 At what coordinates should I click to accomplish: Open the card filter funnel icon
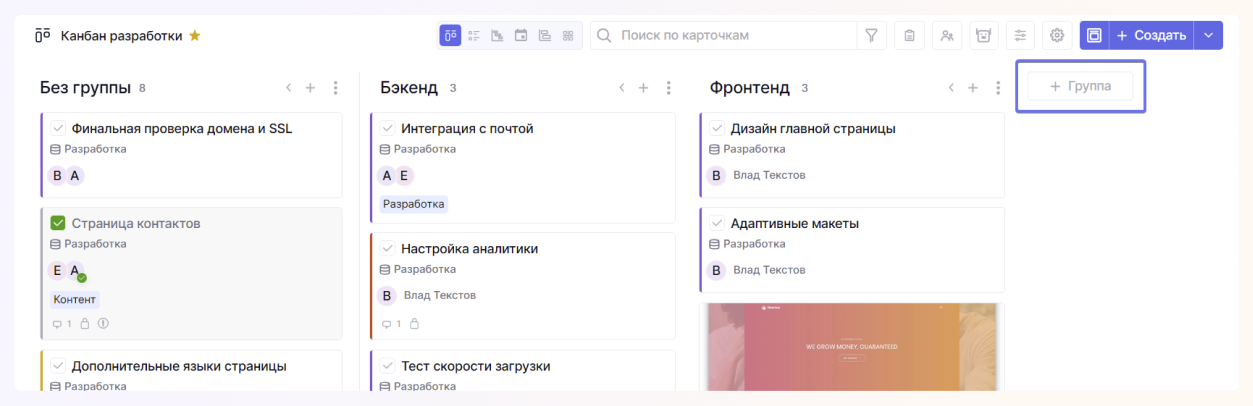(x=871, y=36)
